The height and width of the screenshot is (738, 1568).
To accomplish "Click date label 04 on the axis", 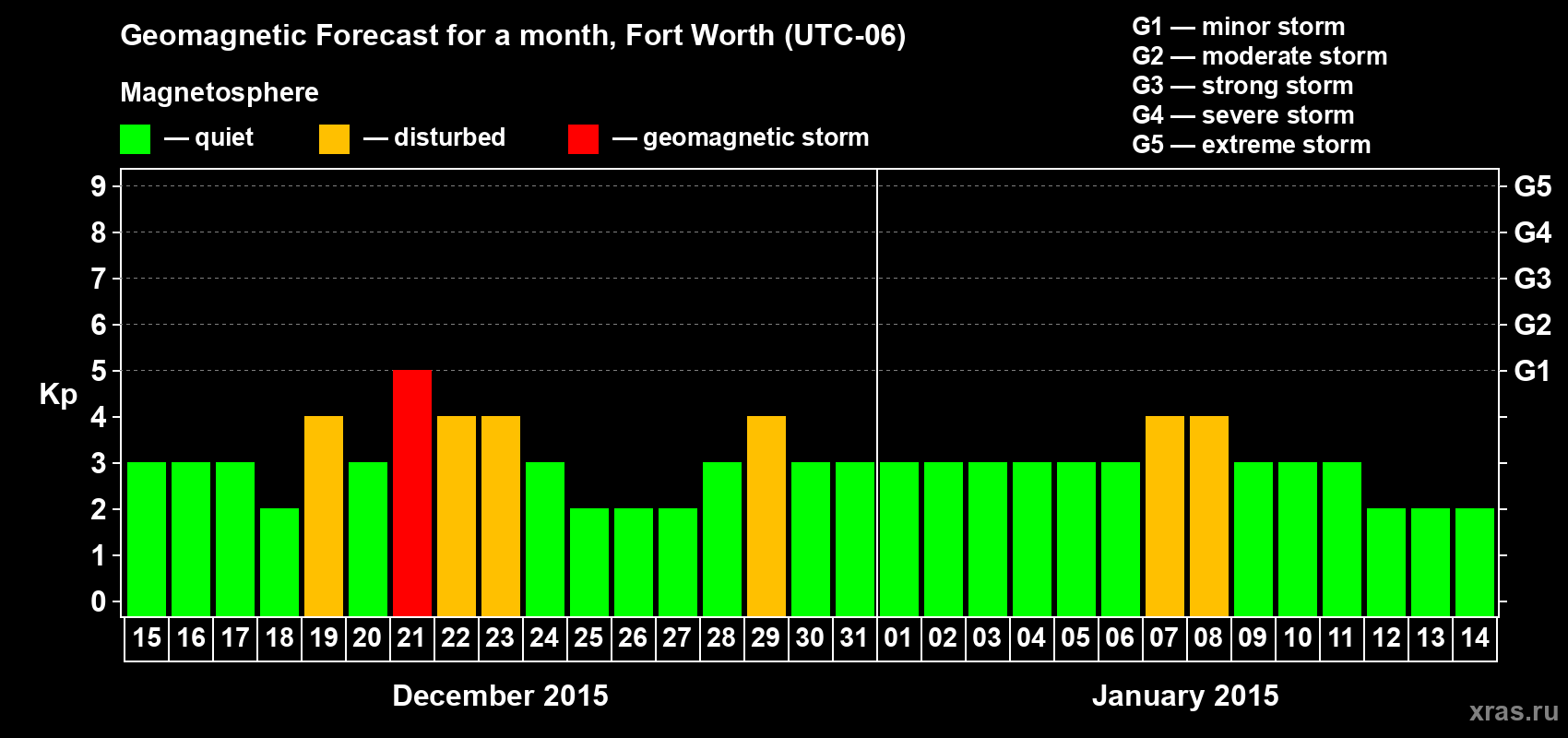I will click(x=1031, y=638).
